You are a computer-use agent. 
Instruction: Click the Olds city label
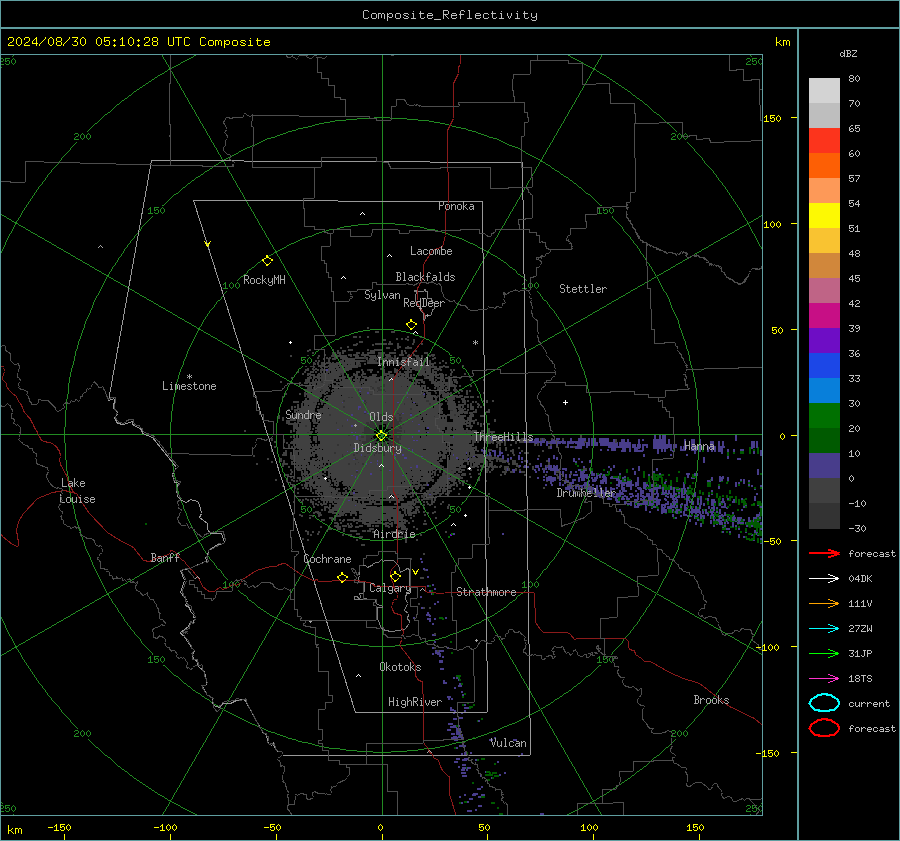tap(381, 417)
